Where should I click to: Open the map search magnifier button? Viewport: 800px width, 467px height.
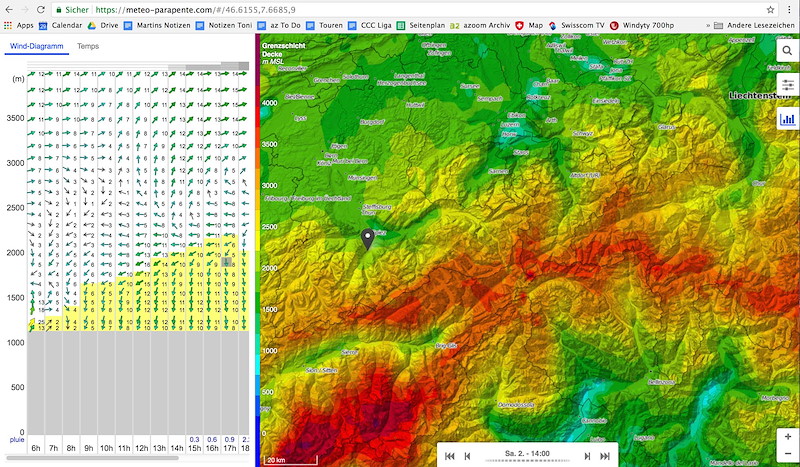(787, 51)
